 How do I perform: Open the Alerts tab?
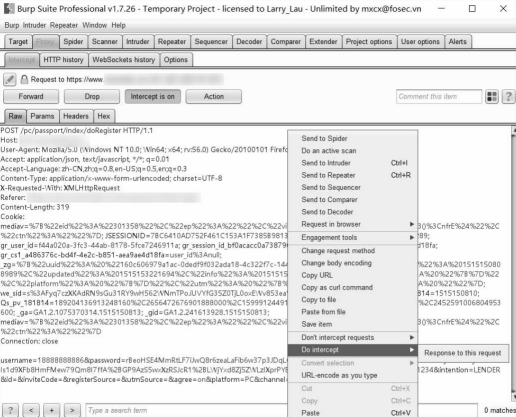point(458,42)
